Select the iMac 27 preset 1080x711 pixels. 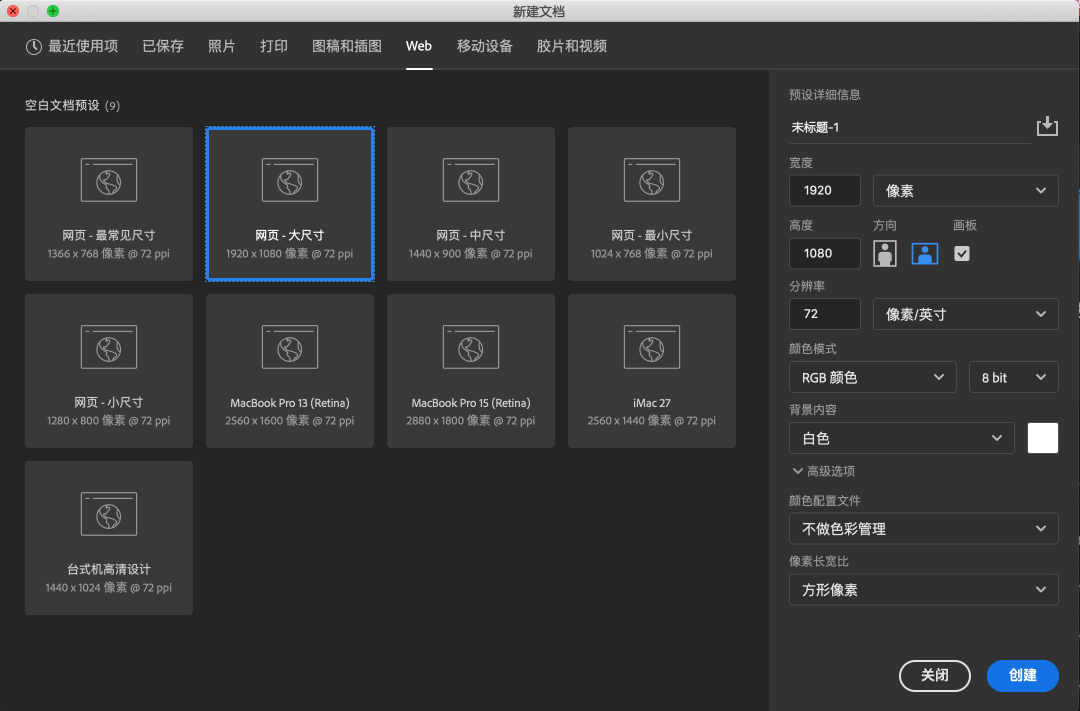click(651, 370)
